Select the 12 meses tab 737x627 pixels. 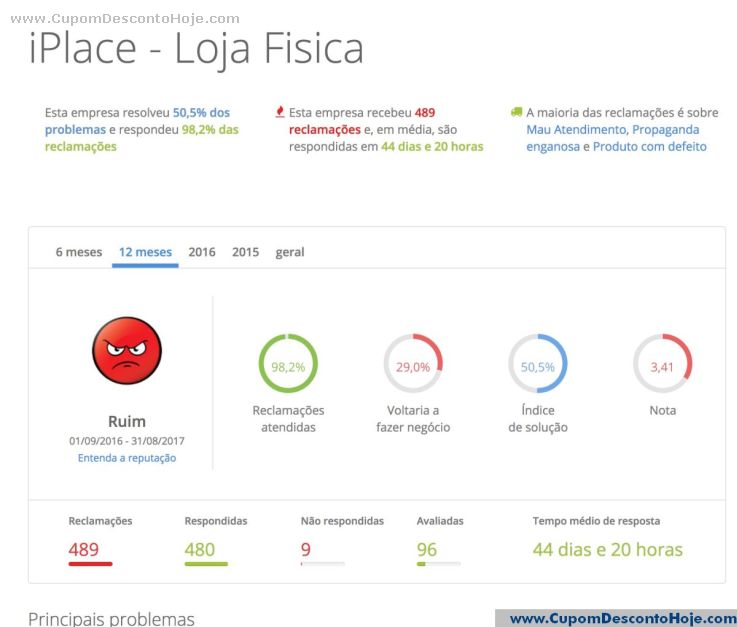pos(145,252)
